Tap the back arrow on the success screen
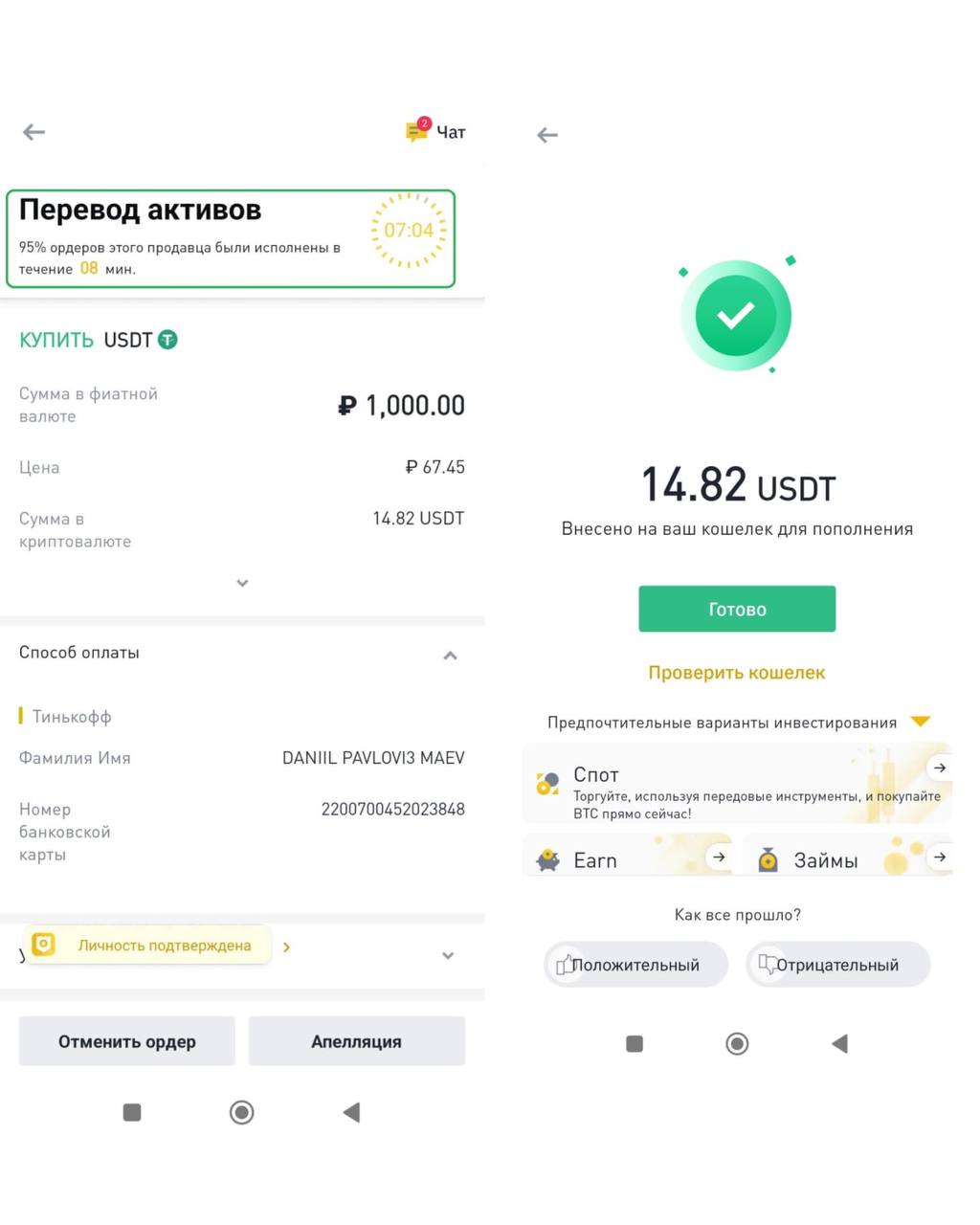 pos(547,135)
